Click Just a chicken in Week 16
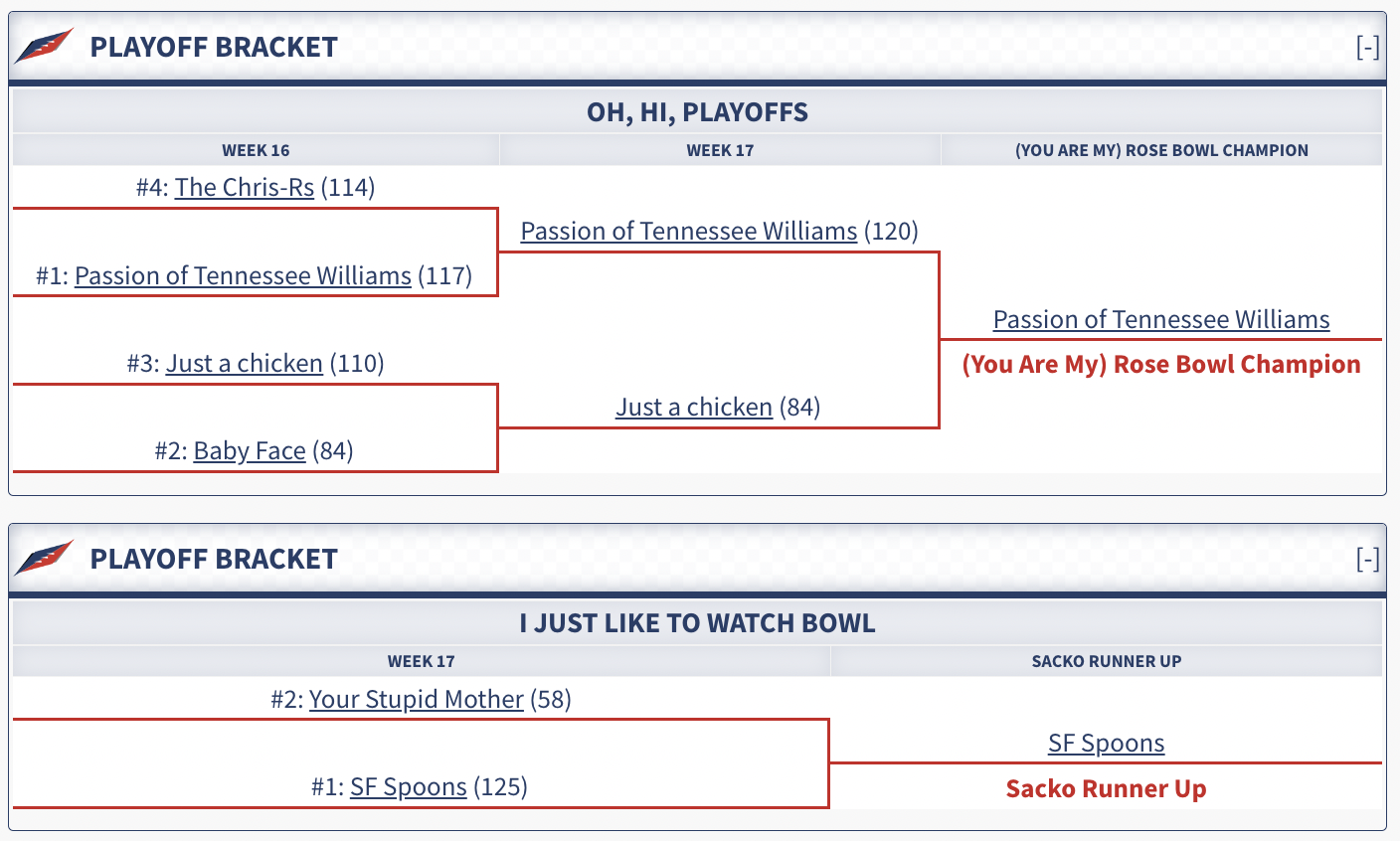1400x841 pixels. (x=244, y=363)
